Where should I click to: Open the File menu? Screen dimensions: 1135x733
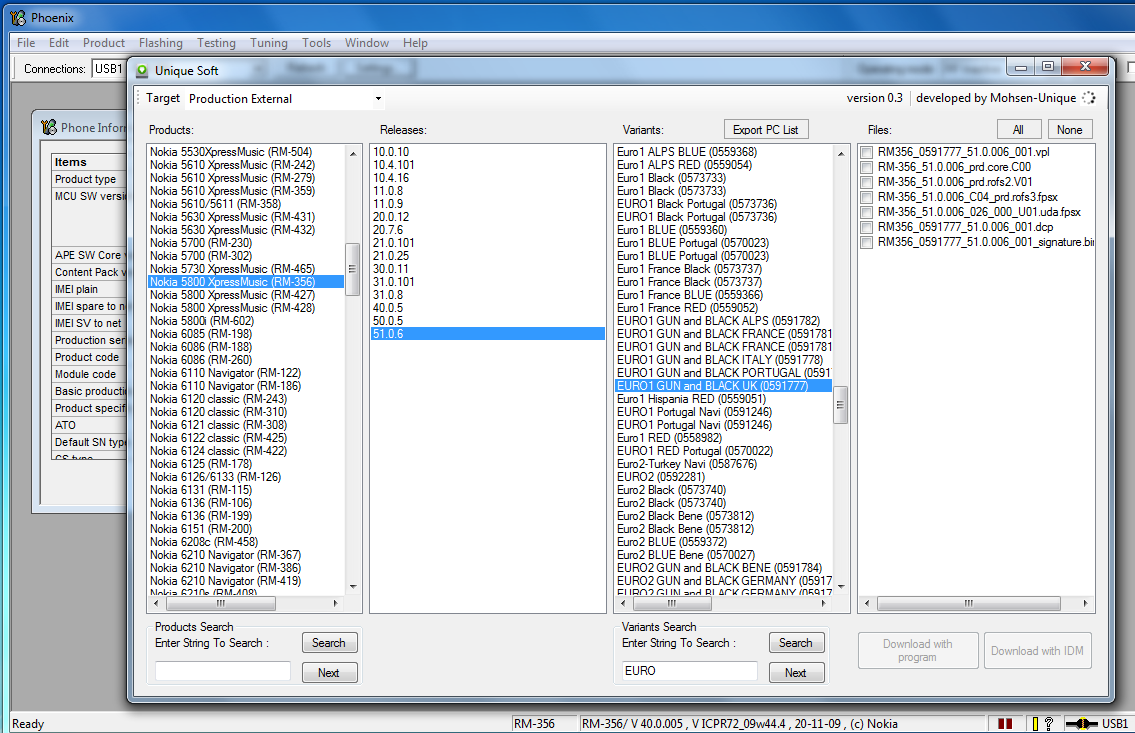pyautogui.click(x=26, y=43)
